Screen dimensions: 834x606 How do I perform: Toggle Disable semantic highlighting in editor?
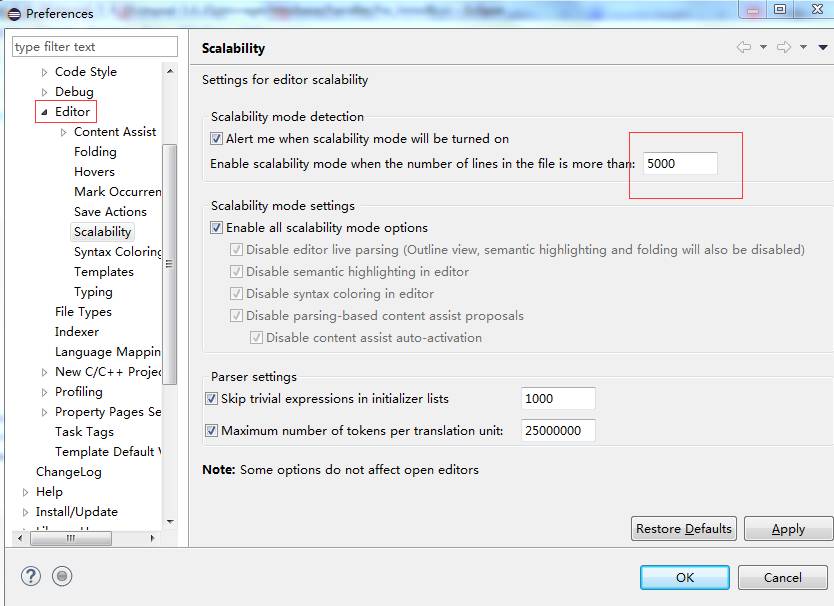[236, 272]
